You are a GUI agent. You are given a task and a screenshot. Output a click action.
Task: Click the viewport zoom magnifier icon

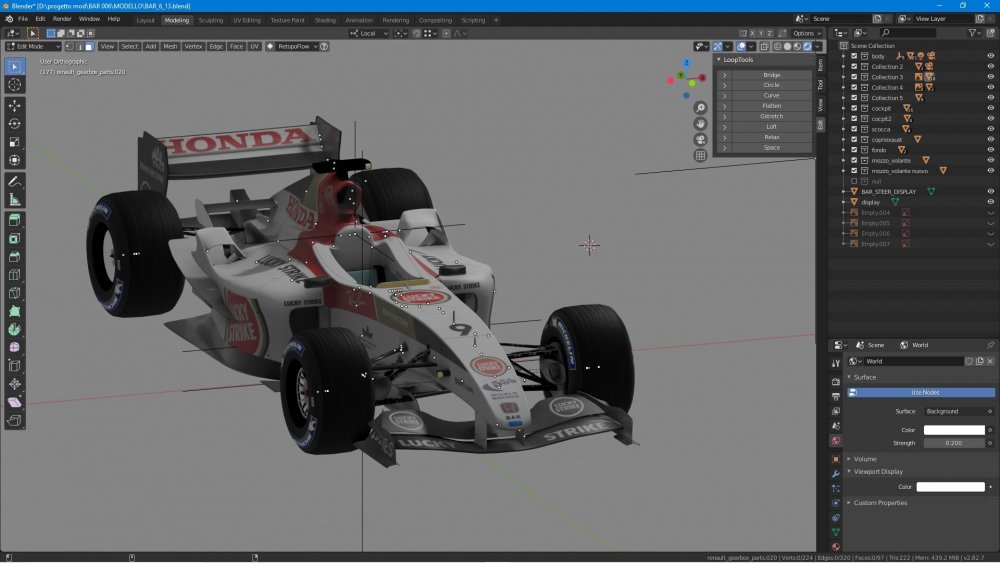coord(700,108)
